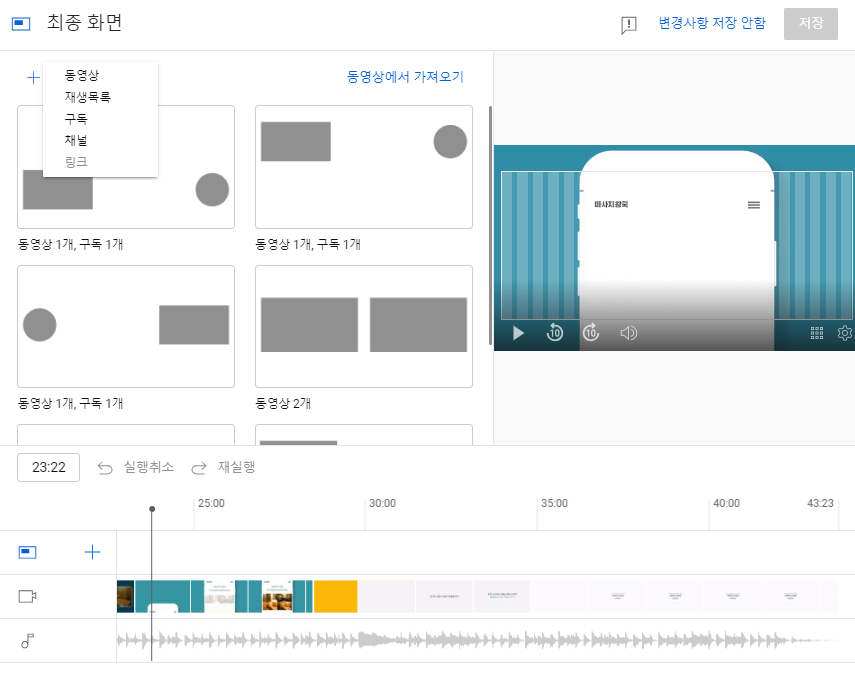
Task: Play the preview video
Action: tap(518, 333)
